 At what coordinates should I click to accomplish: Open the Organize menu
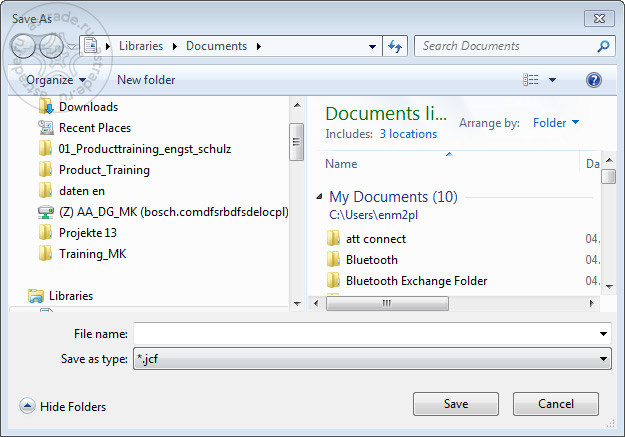[x=56, y=80]
